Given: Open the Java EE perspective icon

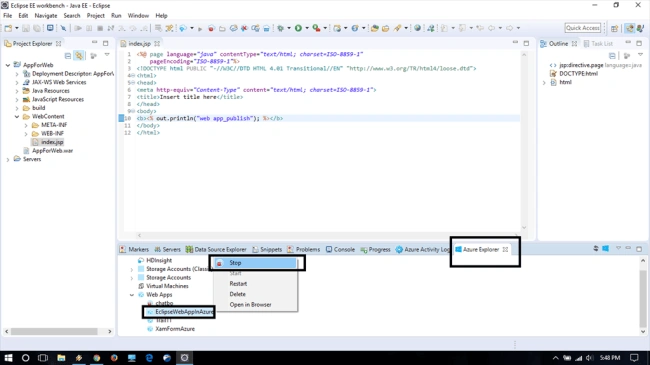Looking at the screenshot, I should (630, 28).
